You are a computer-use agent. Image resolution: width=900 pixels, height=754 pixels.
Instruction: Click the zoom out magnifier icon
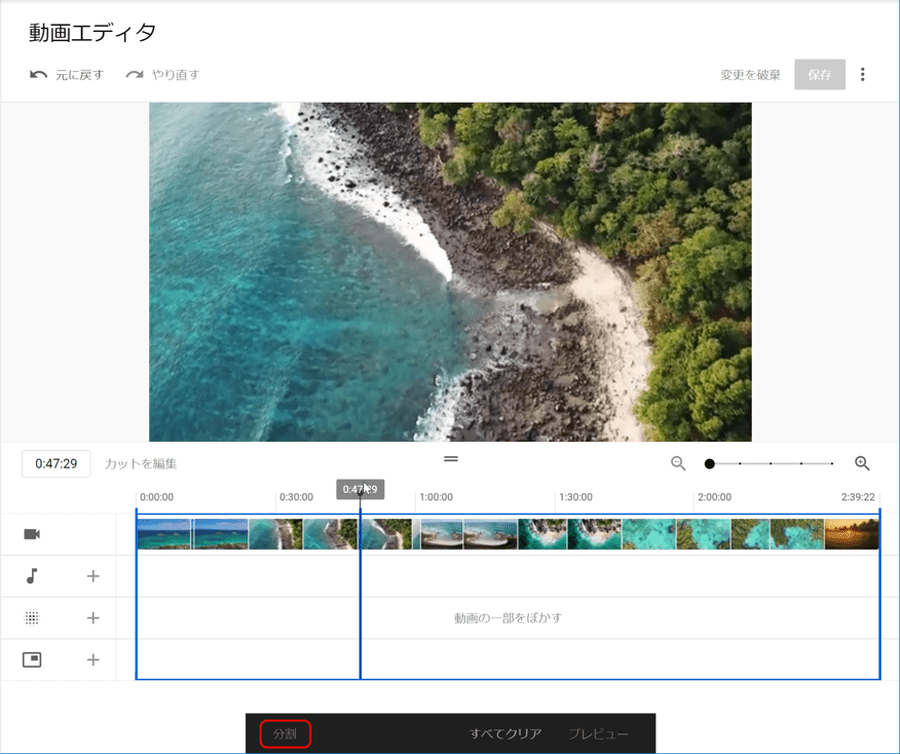pyautogui.click(x=678, y=463)
